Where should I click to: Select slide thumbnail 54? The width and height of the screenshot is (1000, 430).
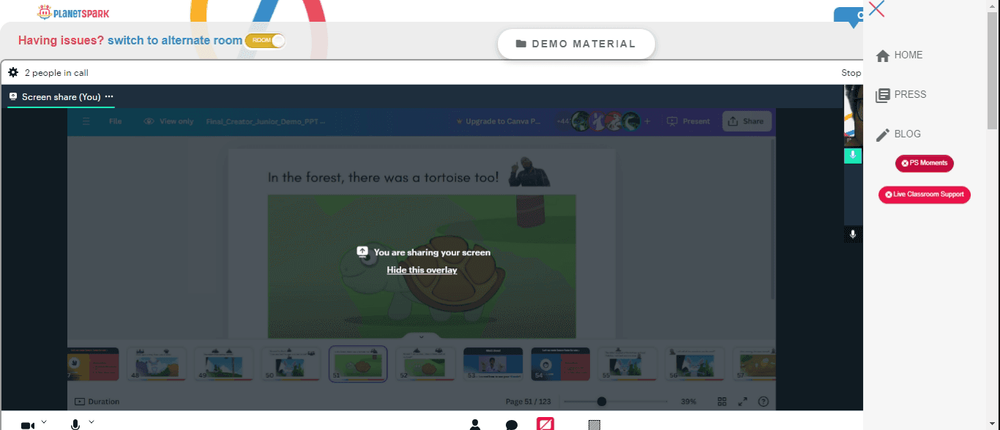point(561,364)
